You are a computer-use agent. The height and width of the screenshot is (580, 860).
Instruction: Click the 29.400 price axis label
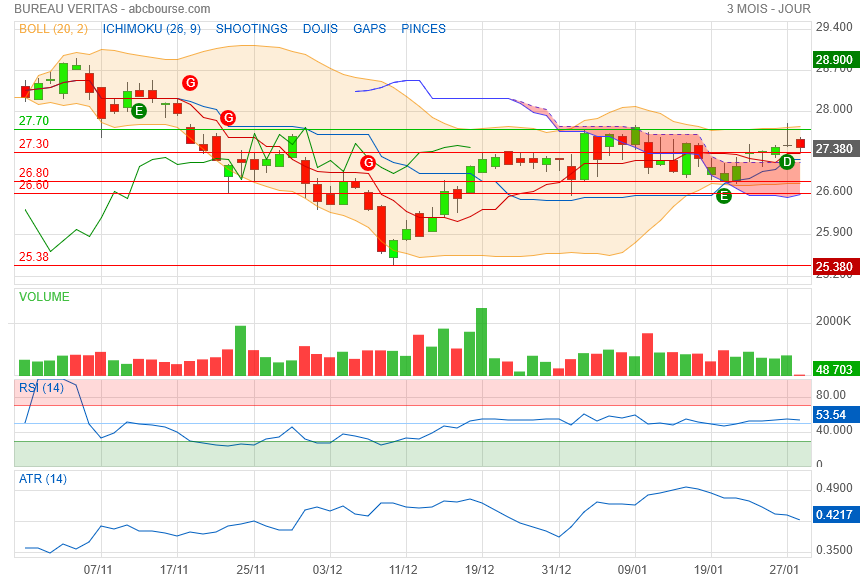[834, 27]
